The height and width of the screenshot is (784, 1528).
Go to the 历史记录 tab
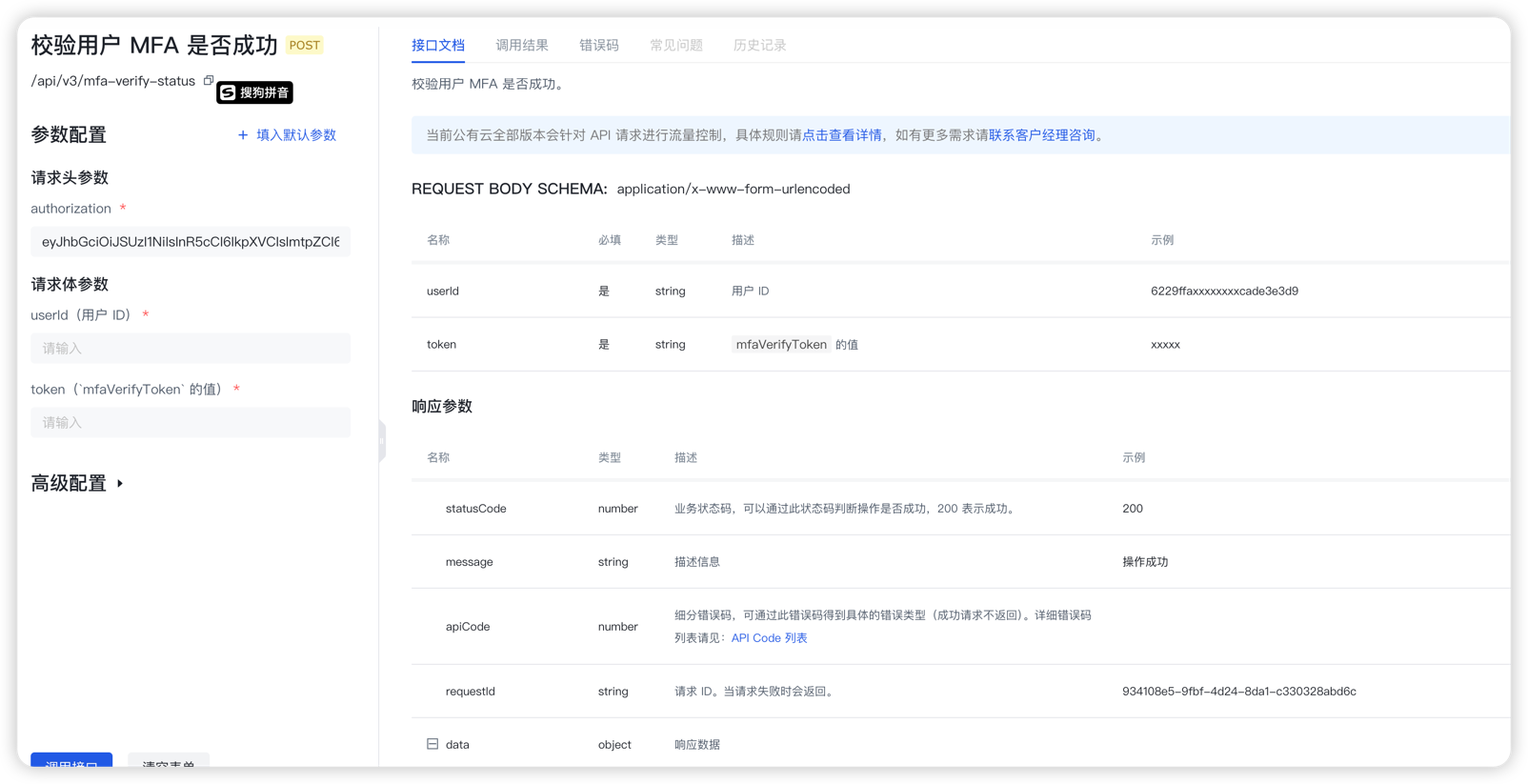click(760, 46)
